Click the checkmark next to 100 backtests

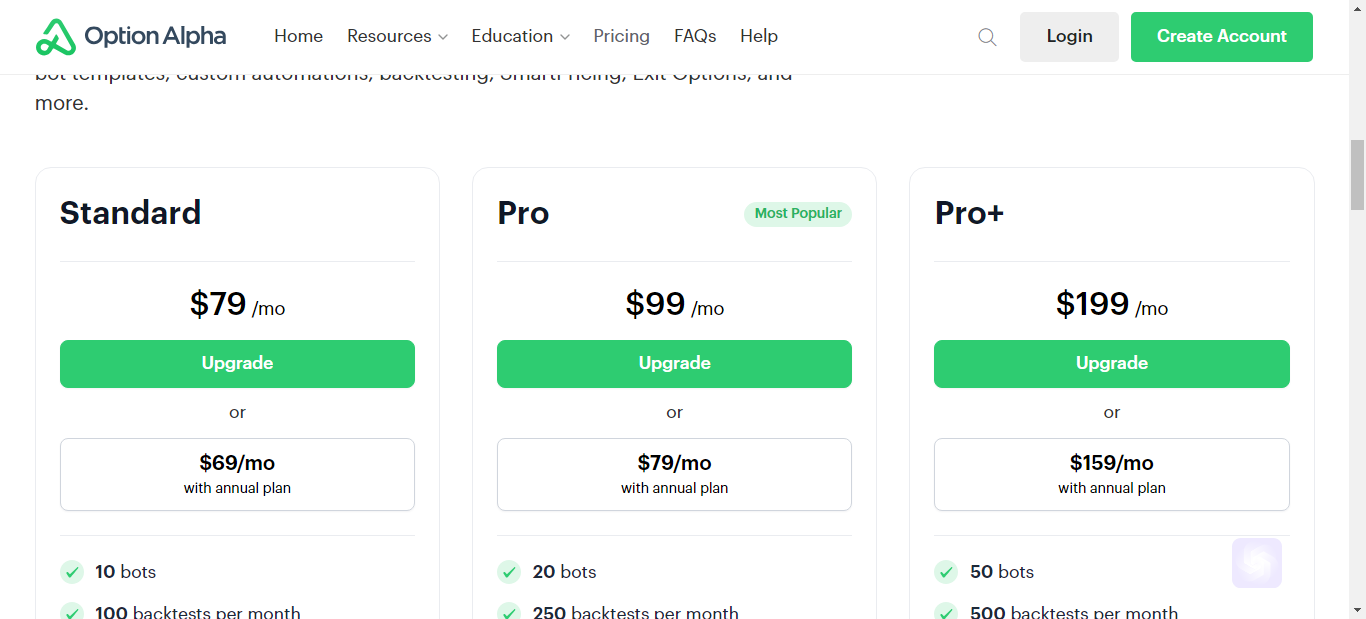tap(72, 611)
